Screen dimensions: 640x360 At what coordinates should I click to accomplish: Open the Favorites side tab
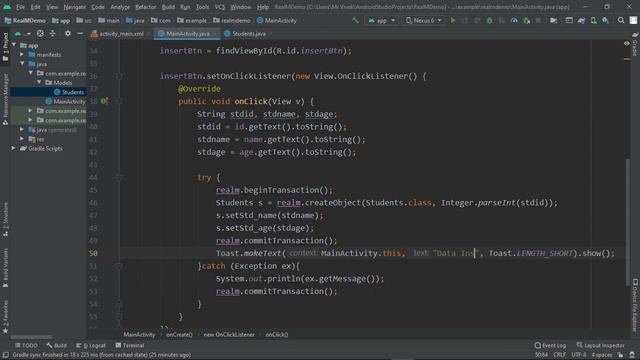(5, 317)
